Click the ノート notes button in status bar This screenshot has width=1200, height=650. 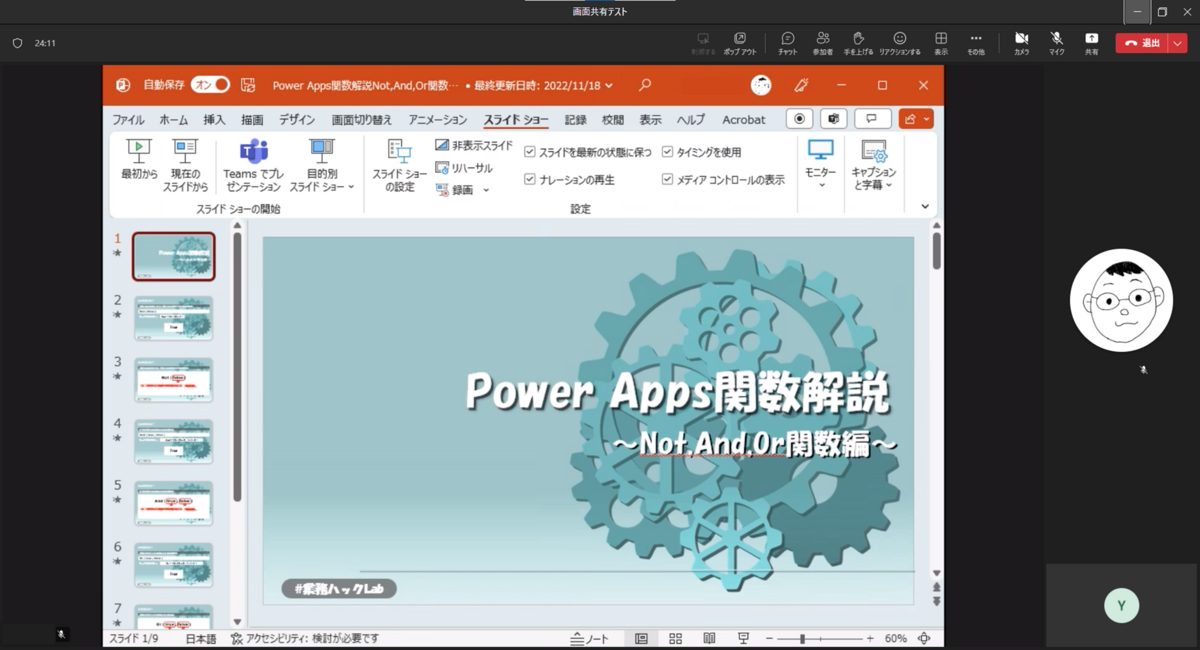pyautogui.click(x=589, y=638)
